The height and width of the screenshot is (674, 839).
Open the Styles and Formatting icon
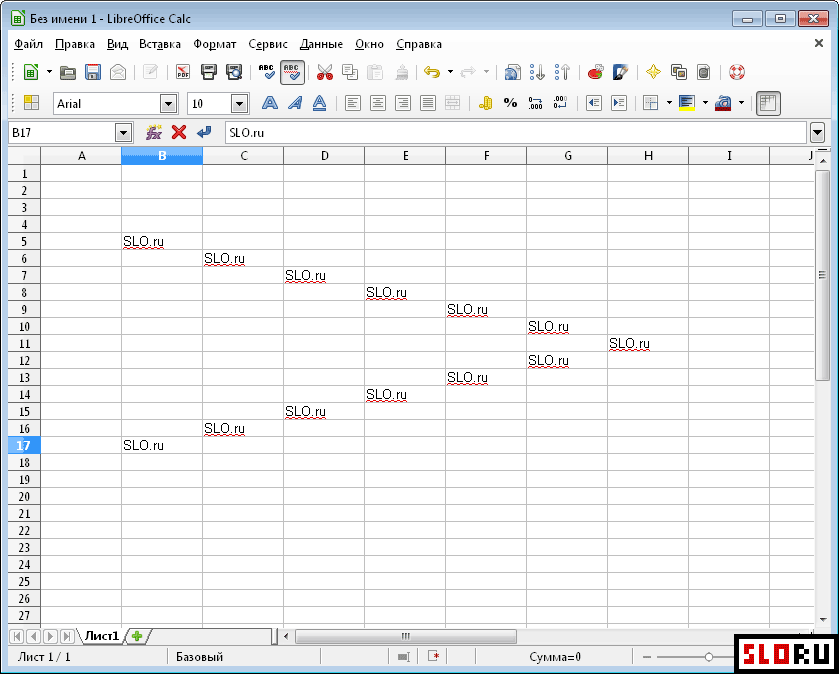point(32,103)
